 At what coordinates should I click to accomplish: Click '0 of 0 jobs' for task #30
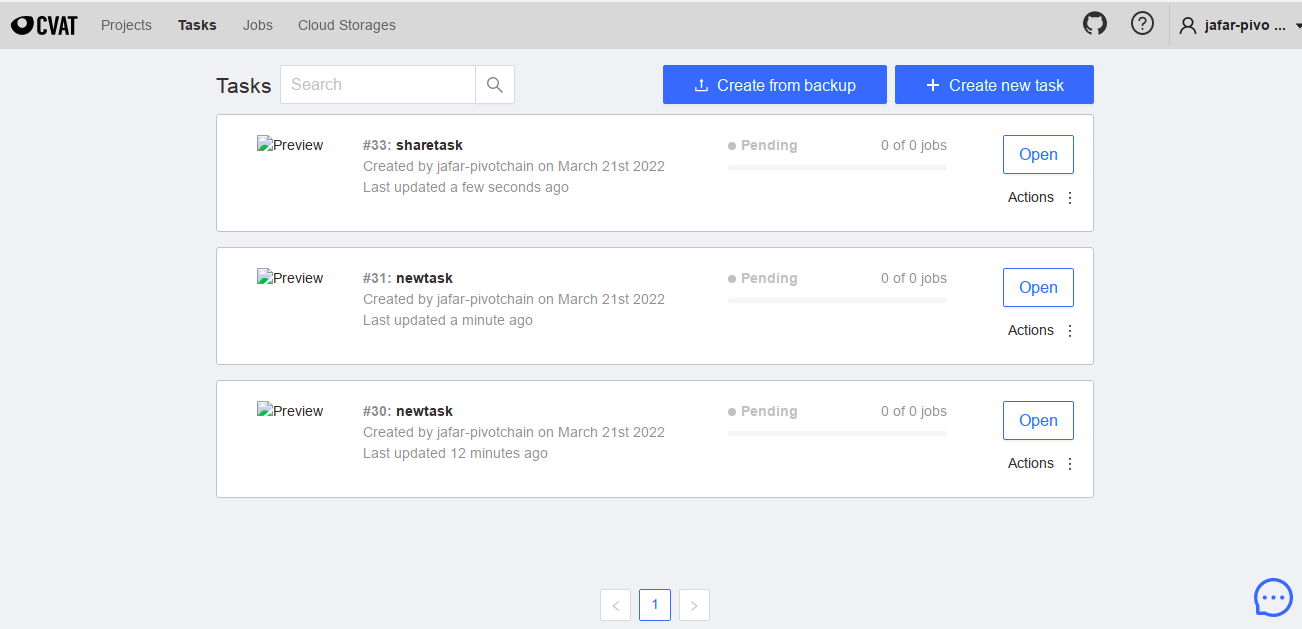(914, 411)
